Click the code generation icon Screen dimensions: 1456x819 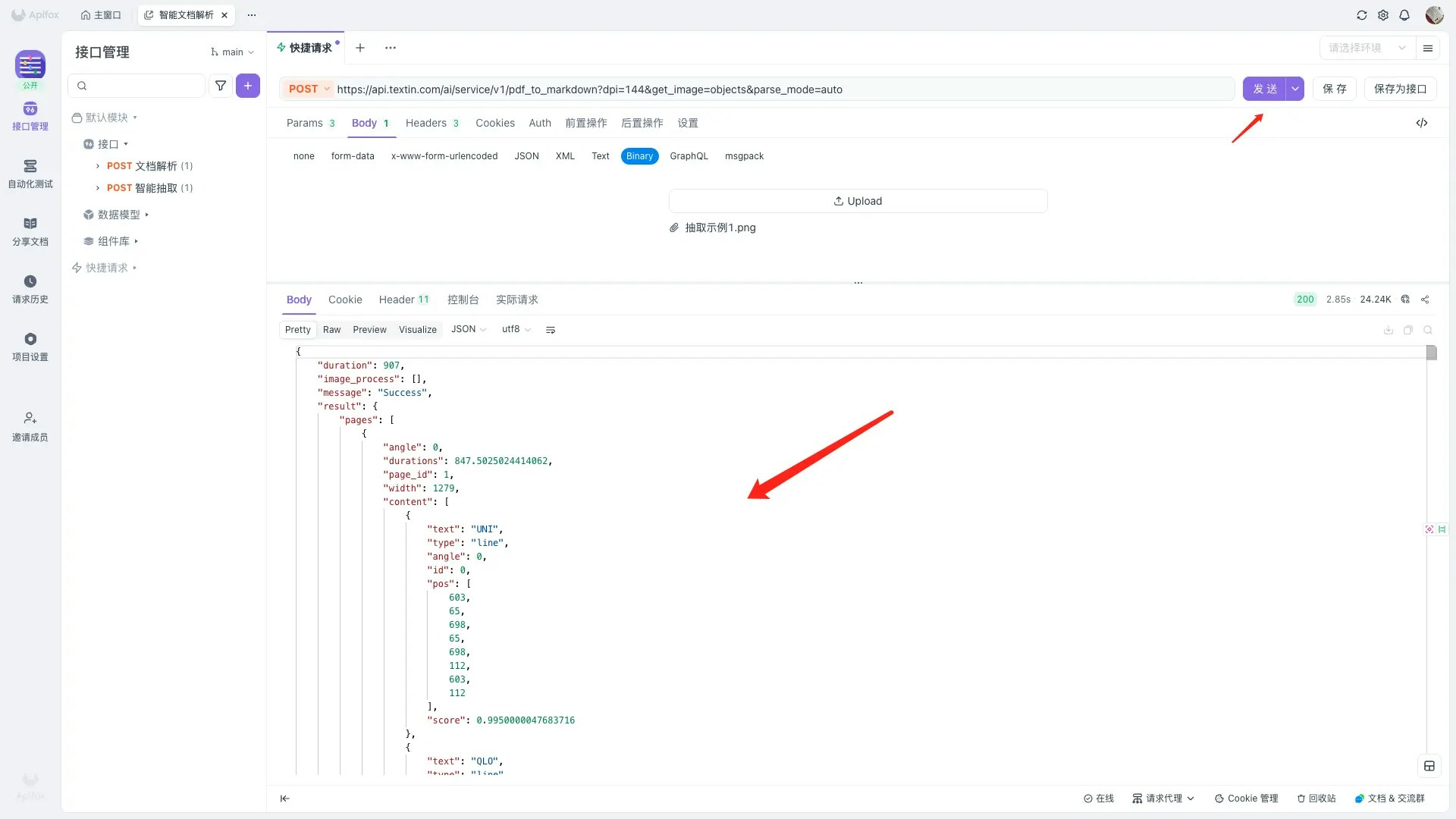coord(1422,123)
